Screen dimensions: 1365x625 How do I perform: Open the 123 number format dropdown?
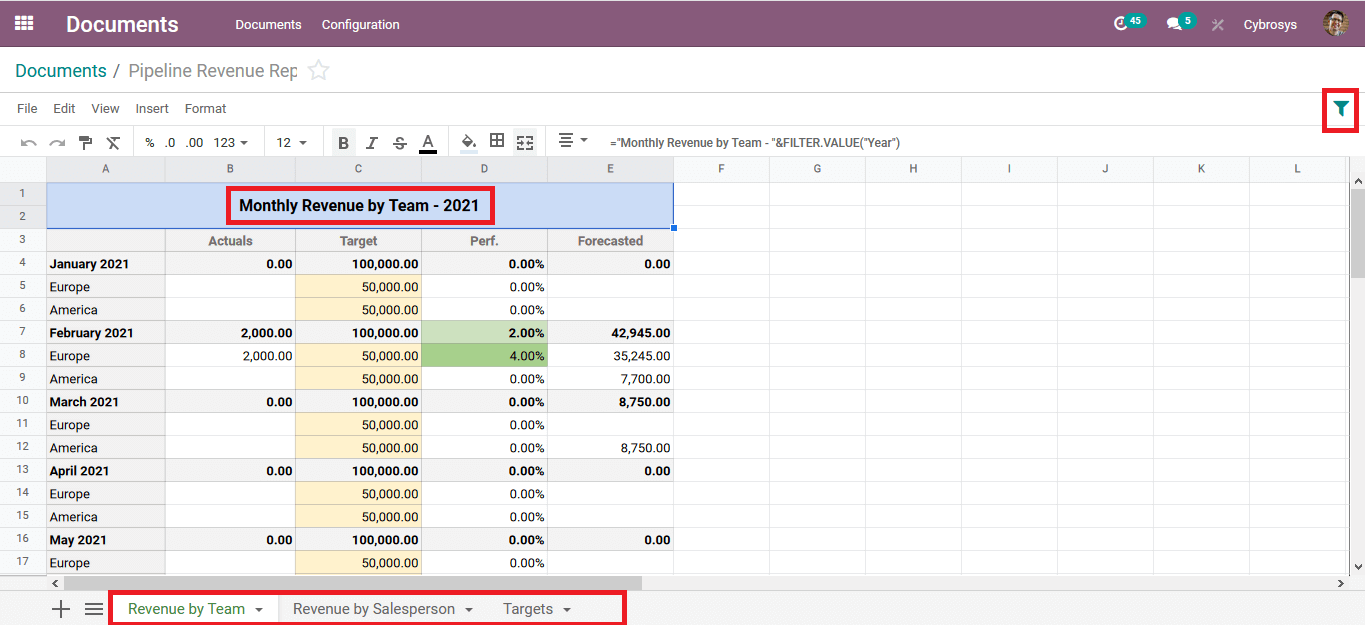[x=231, y=143]
